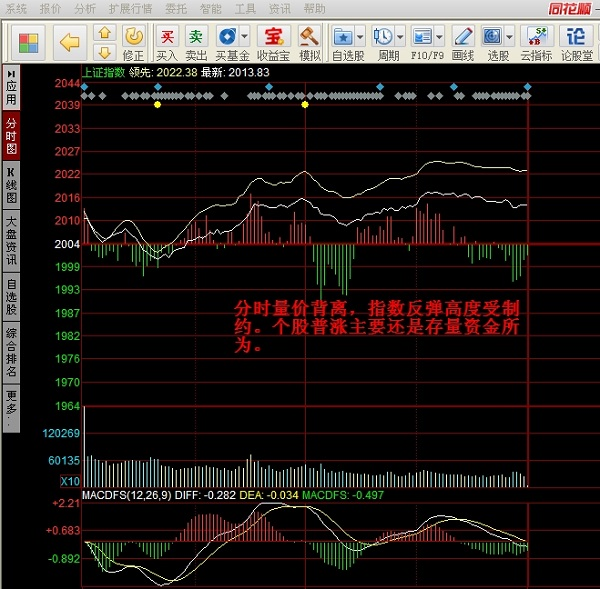The height and width of the screenshot is (589, 600).
Task: Switch to the K线图 sidebar tab
Action: click(x=11, y=185)
